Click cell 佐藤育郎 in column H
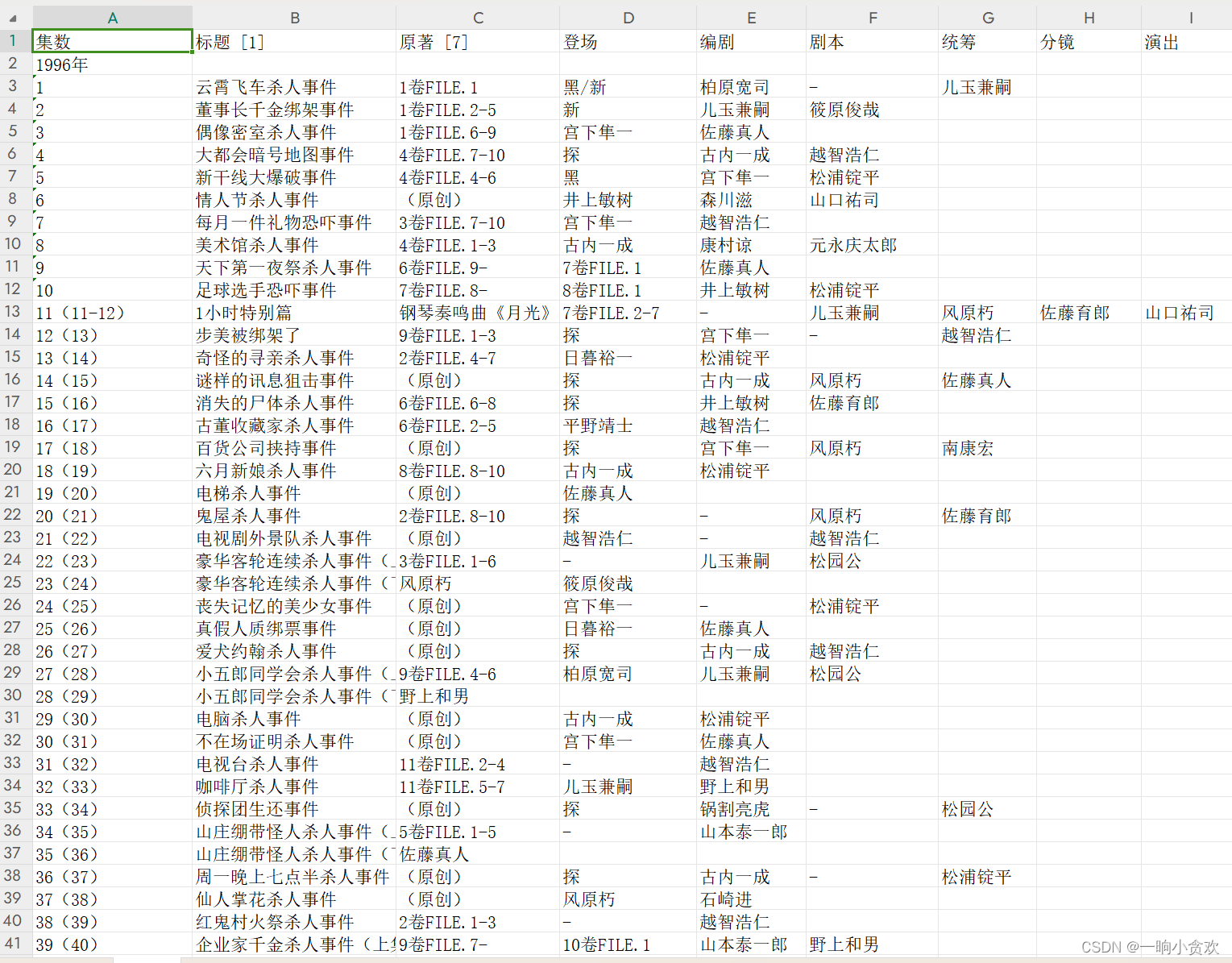Screen dimensions: 1232x963 (1089, 313)
